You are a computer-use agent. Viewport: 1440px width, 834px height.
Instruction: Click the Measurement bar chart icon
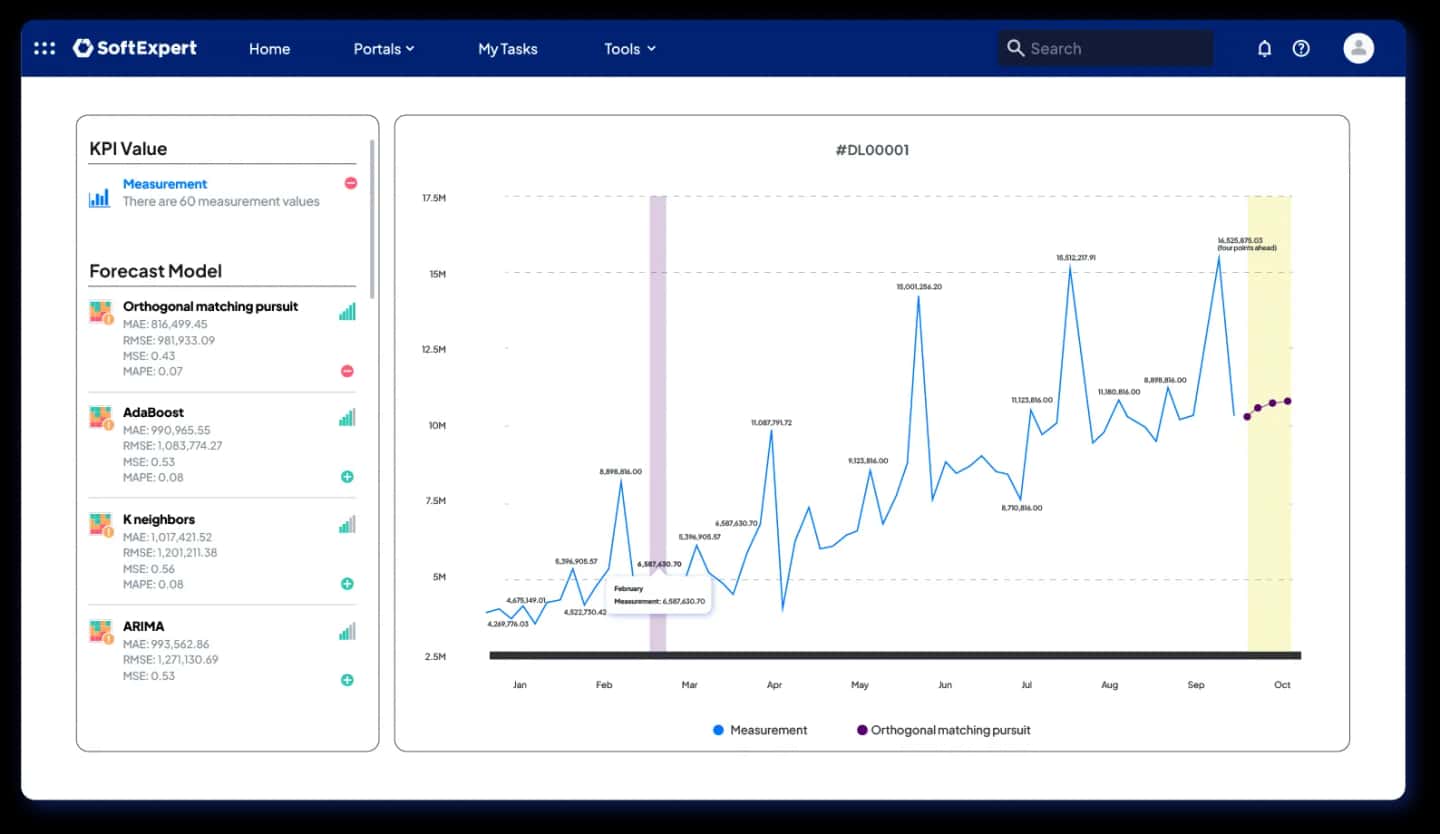click(100, 197)
